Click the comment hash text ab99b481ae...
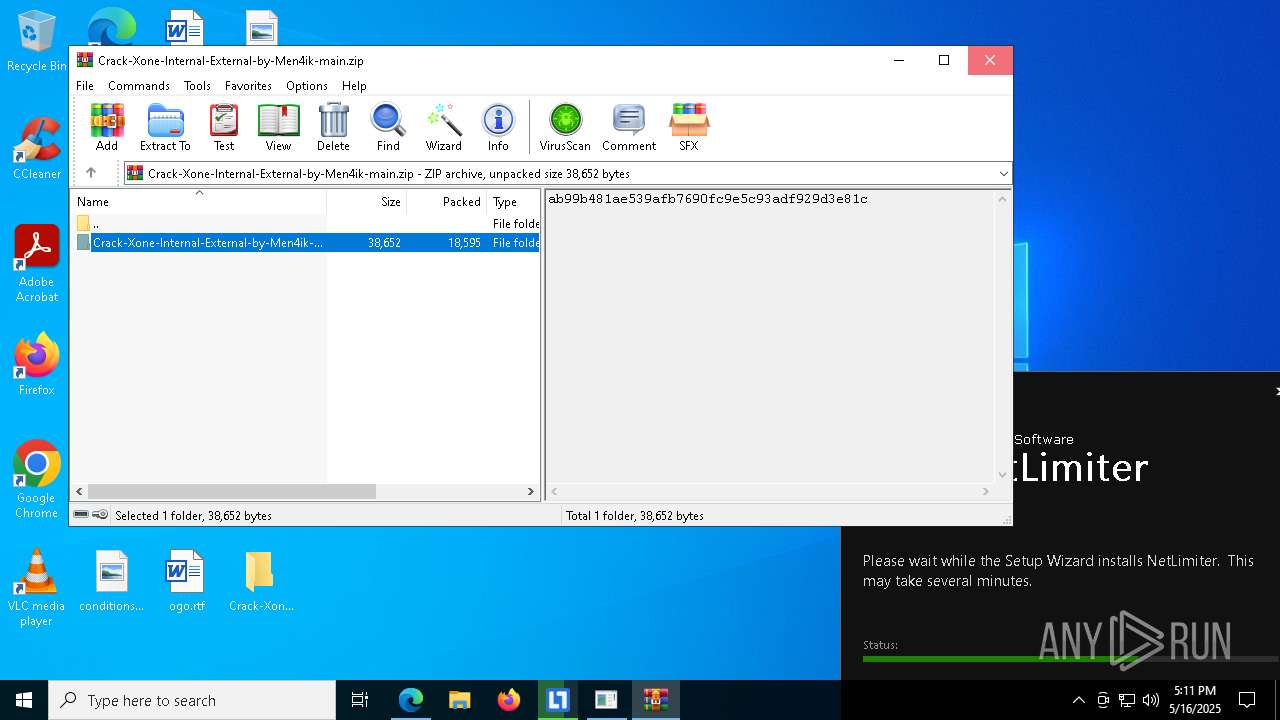The width and height of the screenshot is (1280, 720). coord(707,199)
